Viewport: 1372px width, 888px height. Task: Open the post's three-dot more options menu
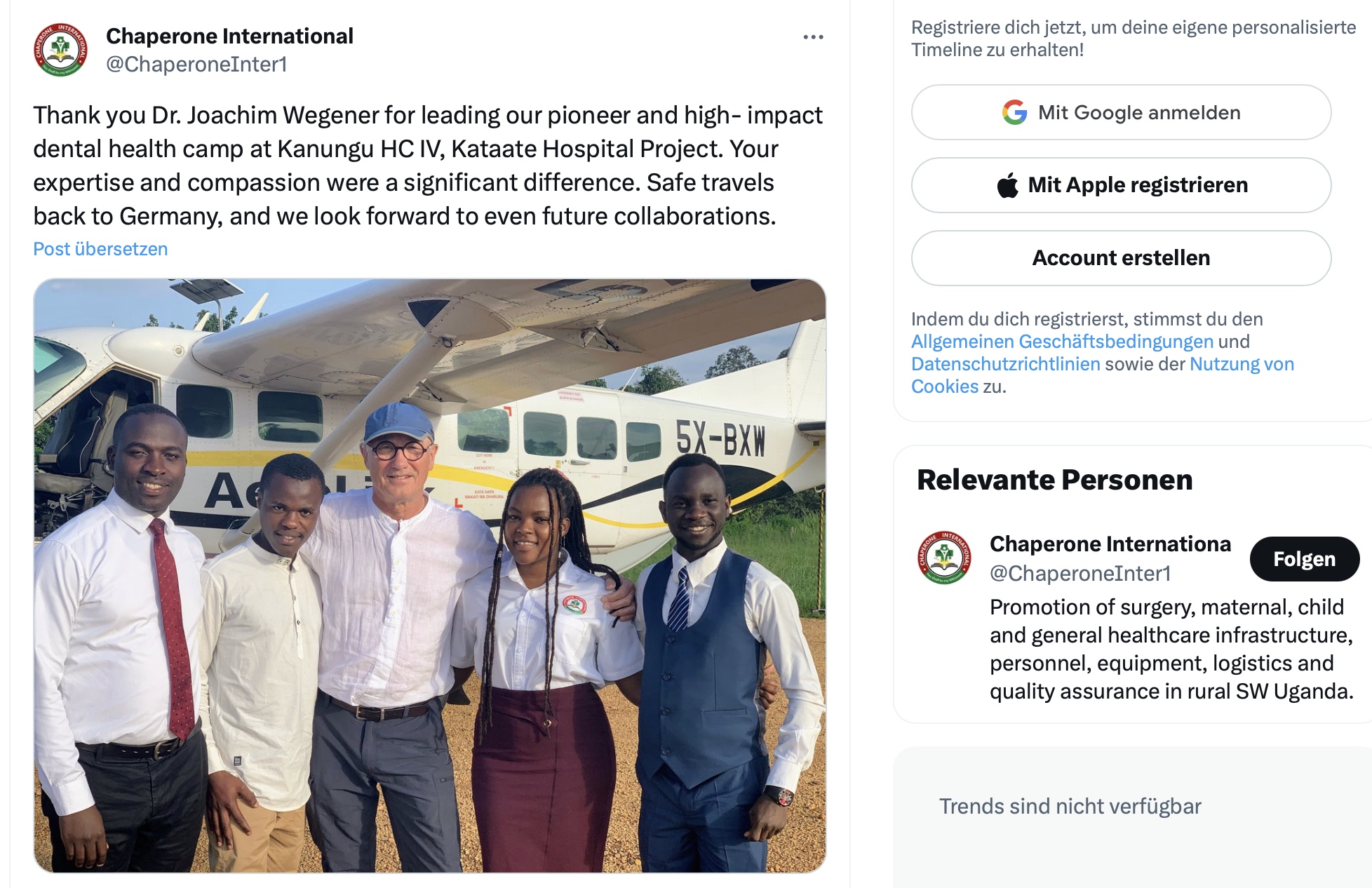pos(813,37)
